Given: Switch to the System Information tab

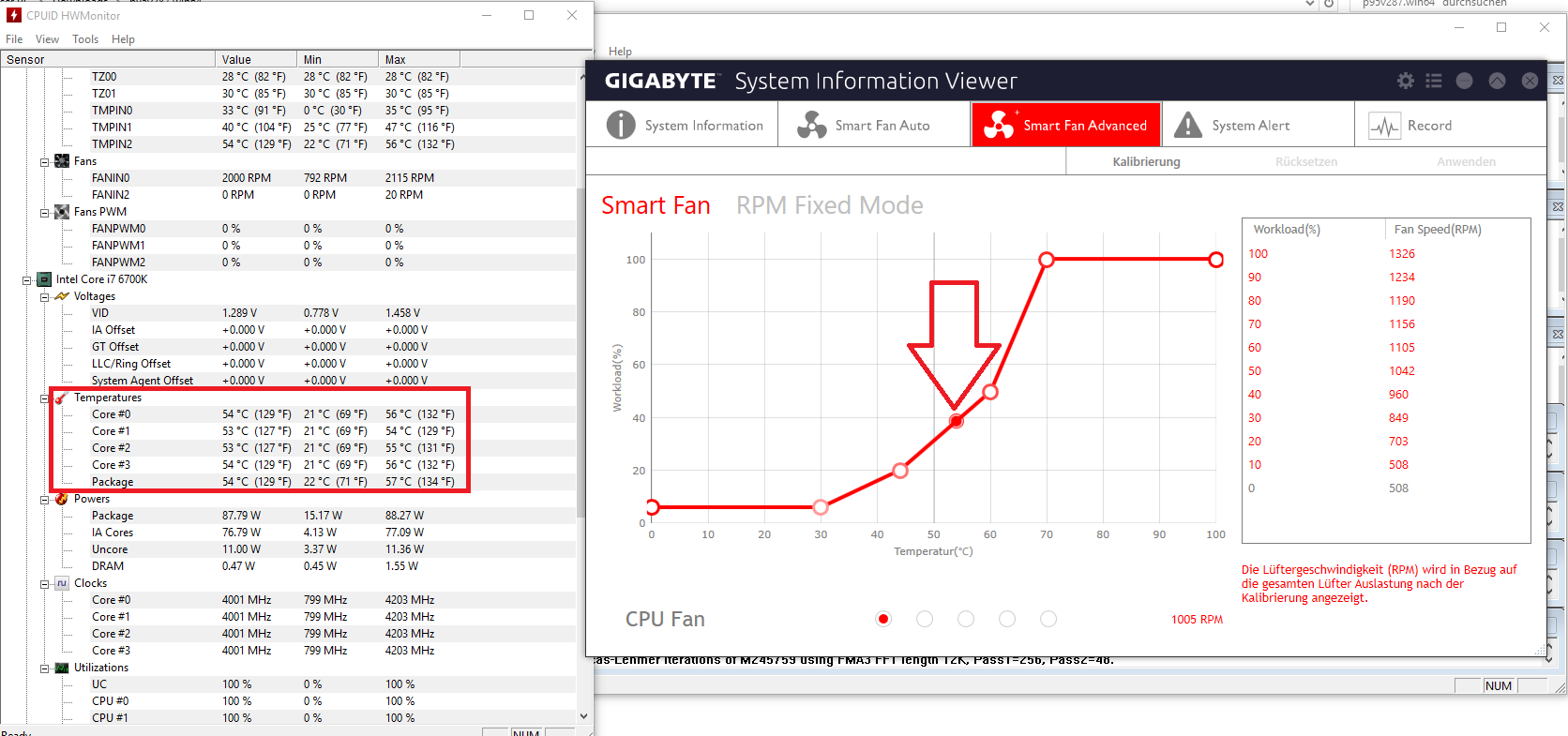Looking at the screenshot, I should 683,125.
